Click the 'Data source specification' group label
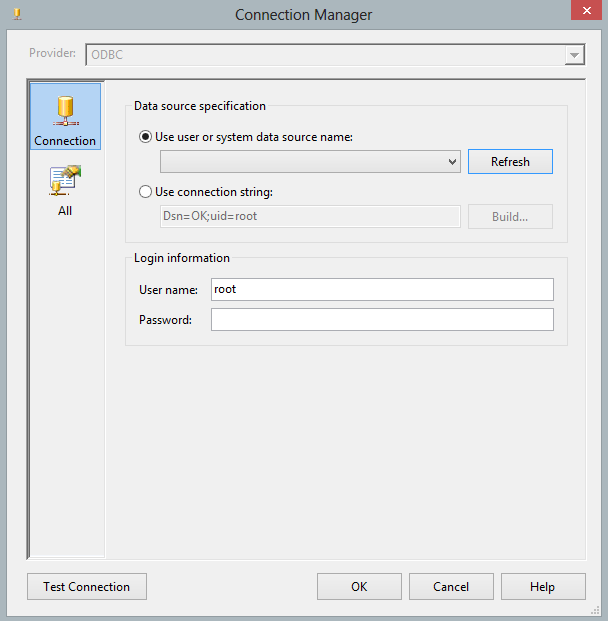The height and width of the screenshot is (621, 608). click(200, 106)
